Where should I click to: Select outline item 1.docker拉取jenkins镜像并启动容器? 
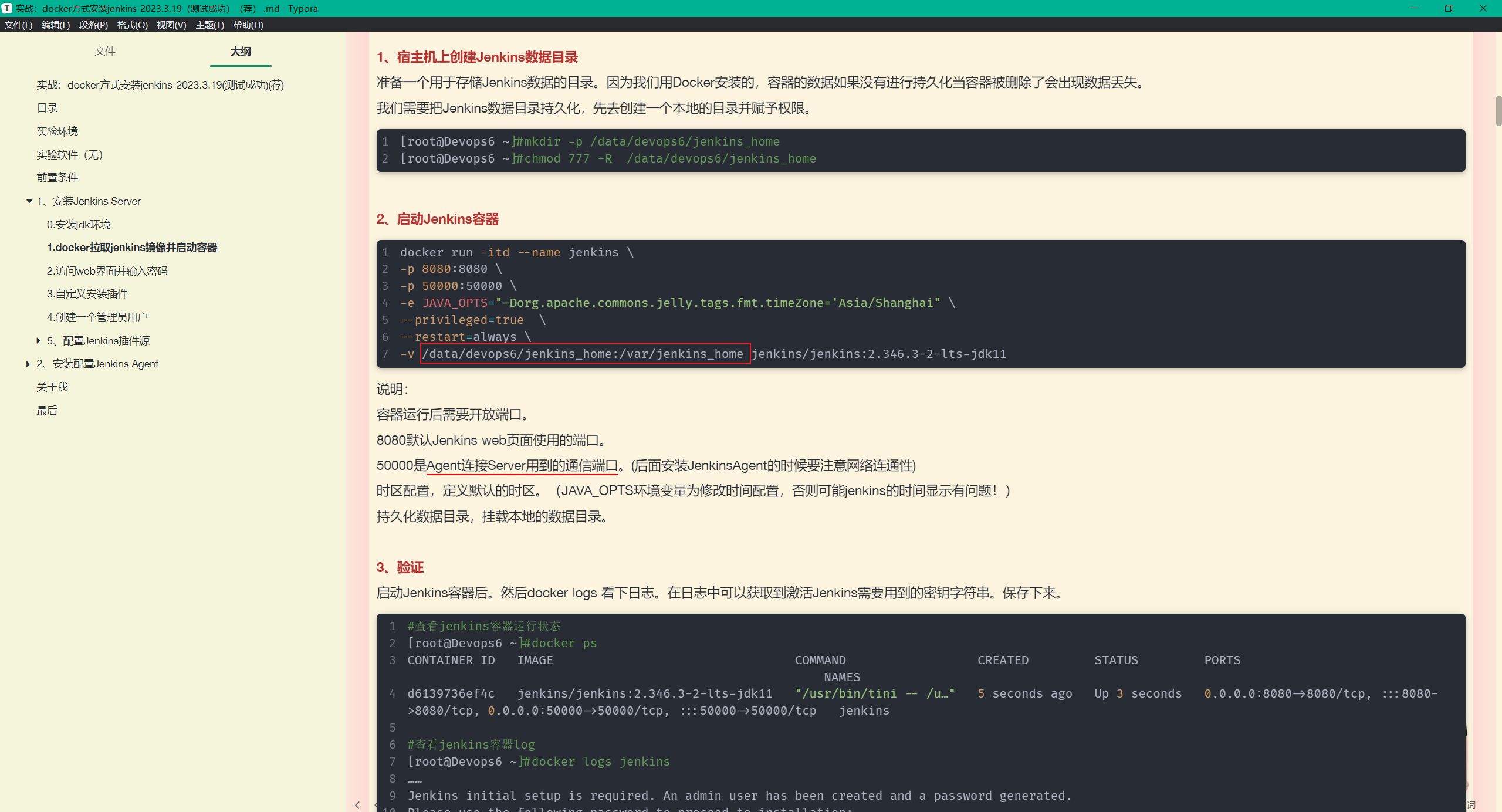[132, 248]
